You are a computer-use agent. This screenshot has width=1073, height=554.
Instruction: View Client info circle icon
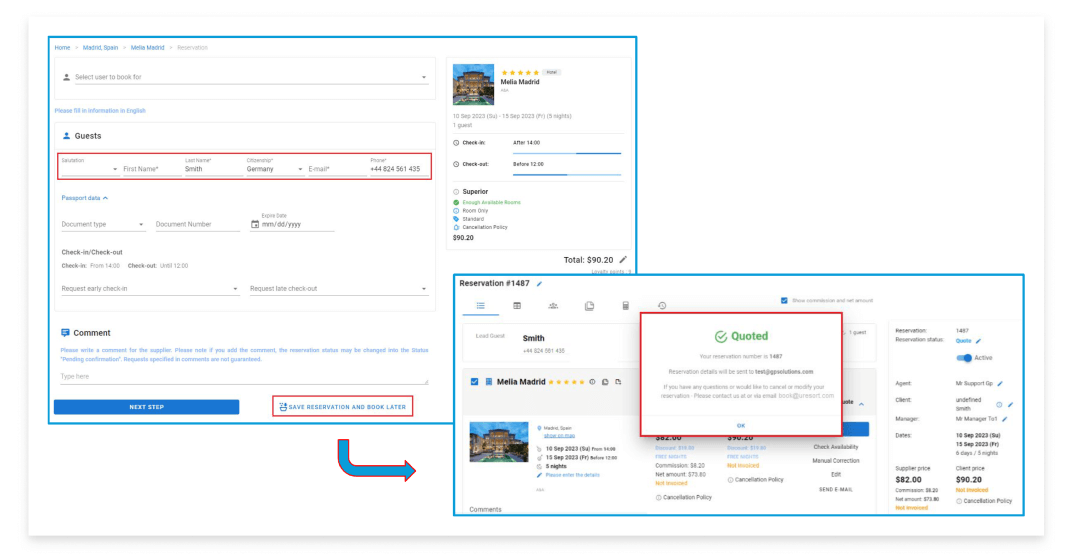[999, 405]
